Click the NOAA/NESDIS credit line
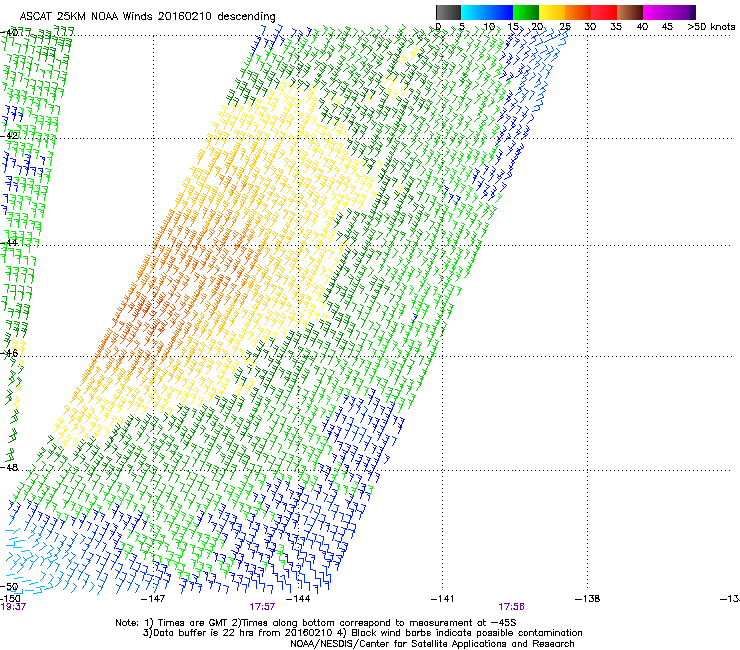This screenshot has width=740, height=650. click(x=432, y=644)
